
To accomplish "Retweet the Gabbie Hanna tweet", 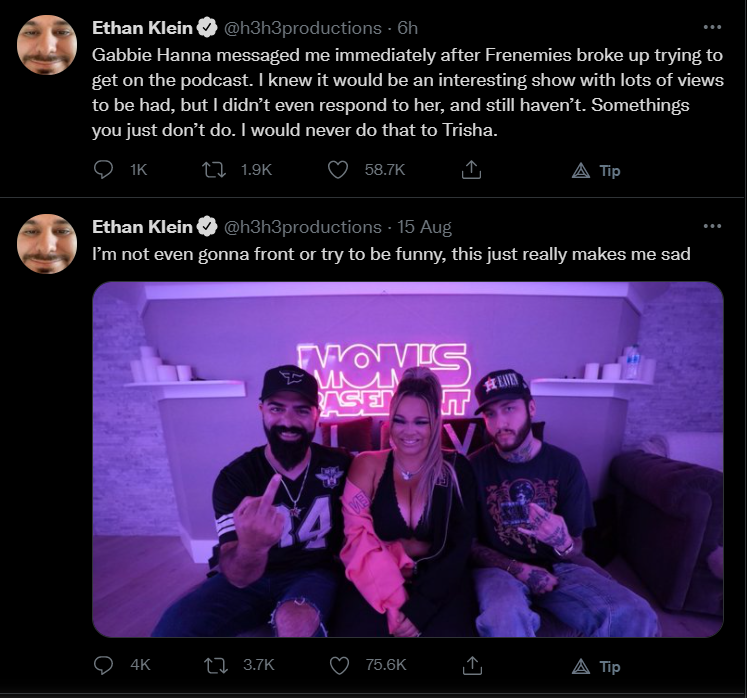I will click(214, 170).
